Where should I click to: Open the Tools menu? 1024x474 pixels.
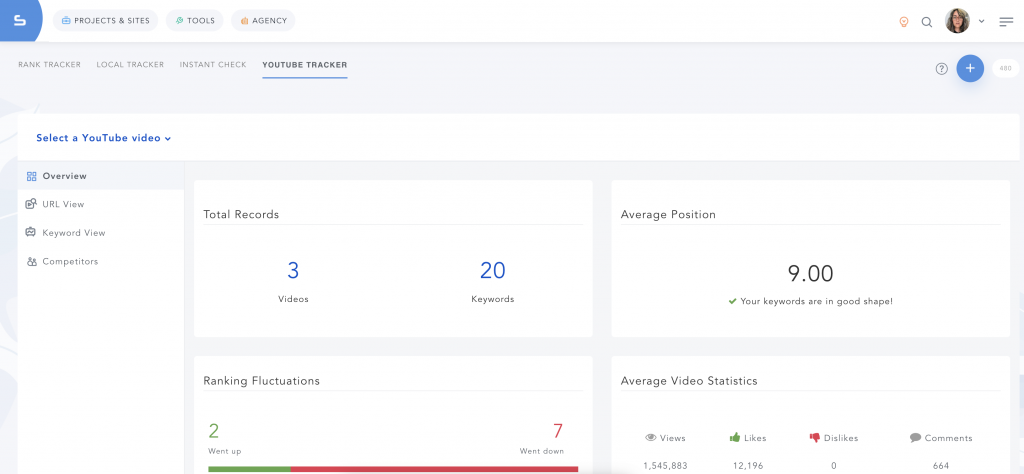(195, 20)
